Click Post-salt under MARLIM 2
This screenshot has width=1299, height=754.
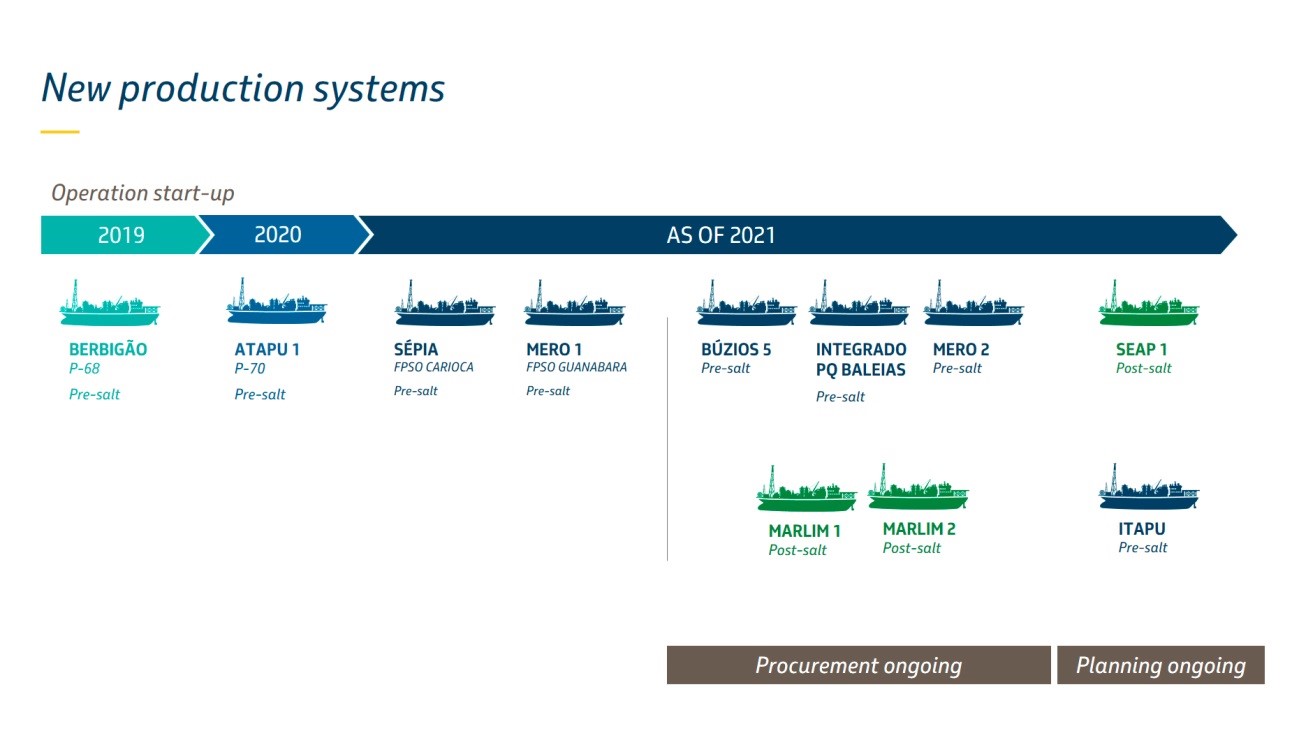point(912,548)
